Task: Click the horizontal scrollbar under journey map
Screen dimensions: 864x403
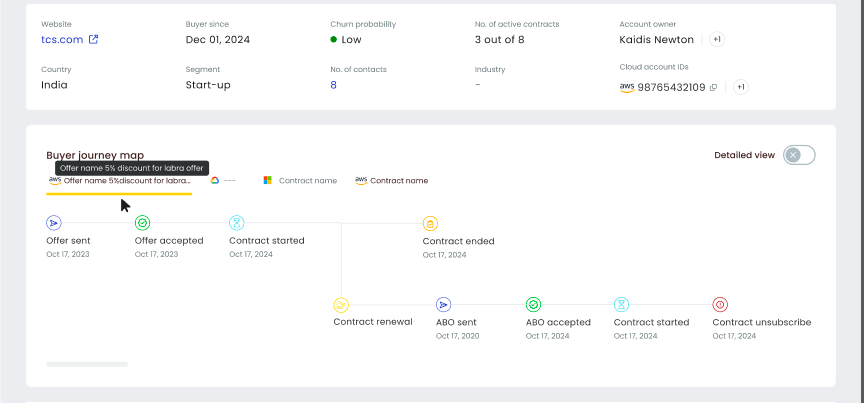Action: point(87,364)
